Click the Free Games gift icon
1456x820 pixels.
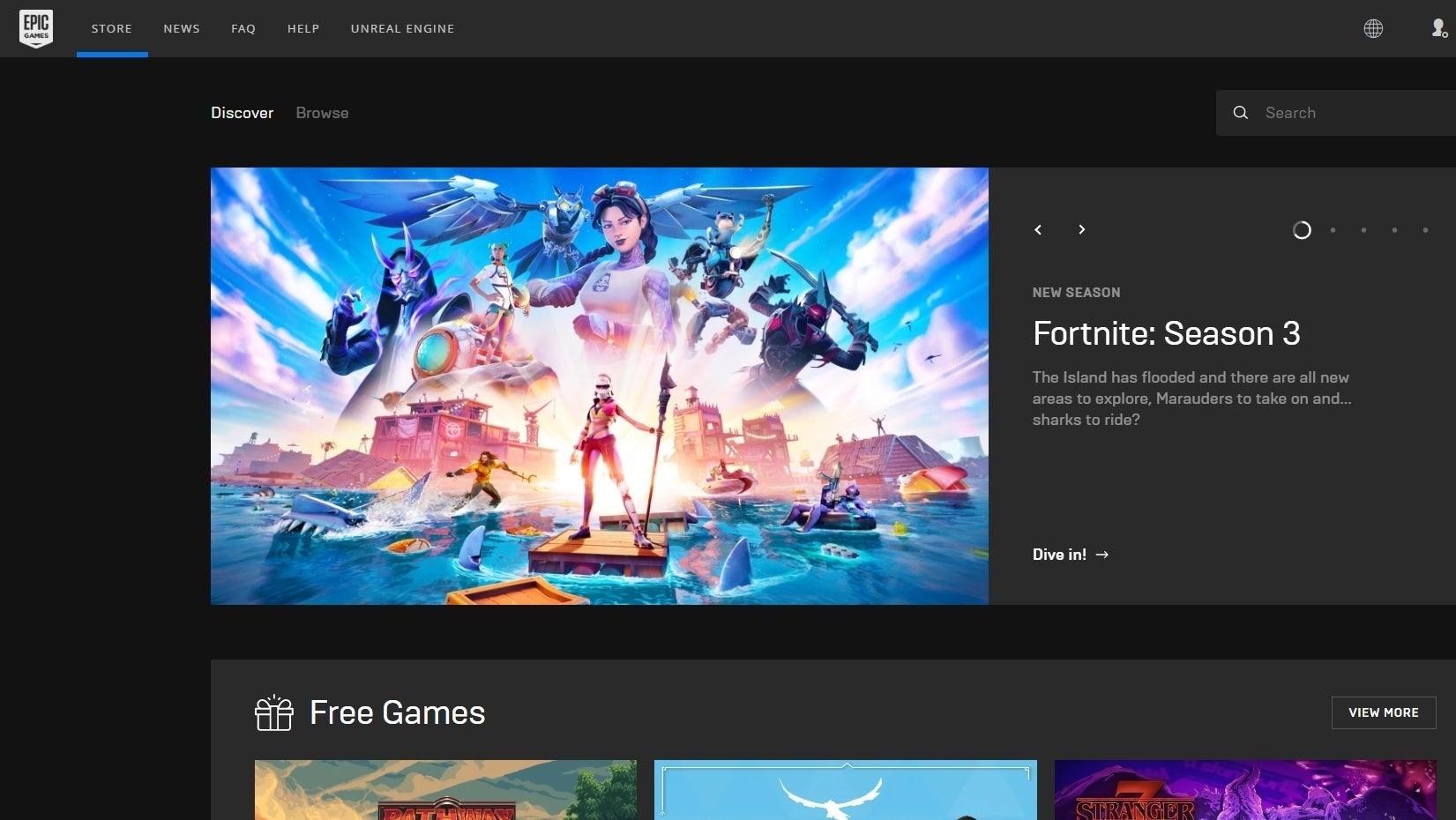(x=273, y=712)
